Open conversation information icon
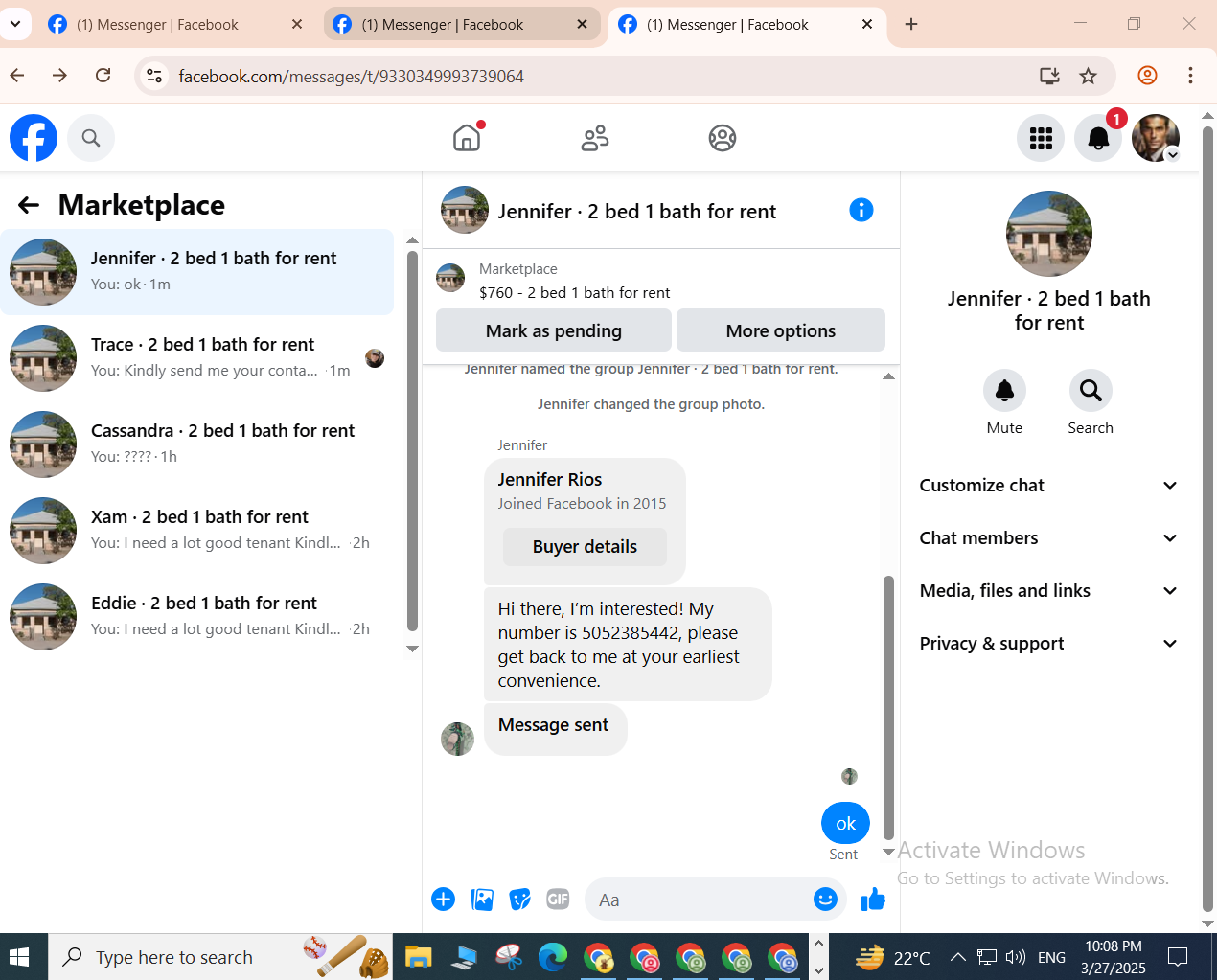The height and width of the screenshot is (980, 1217). (x=861, y=210)
